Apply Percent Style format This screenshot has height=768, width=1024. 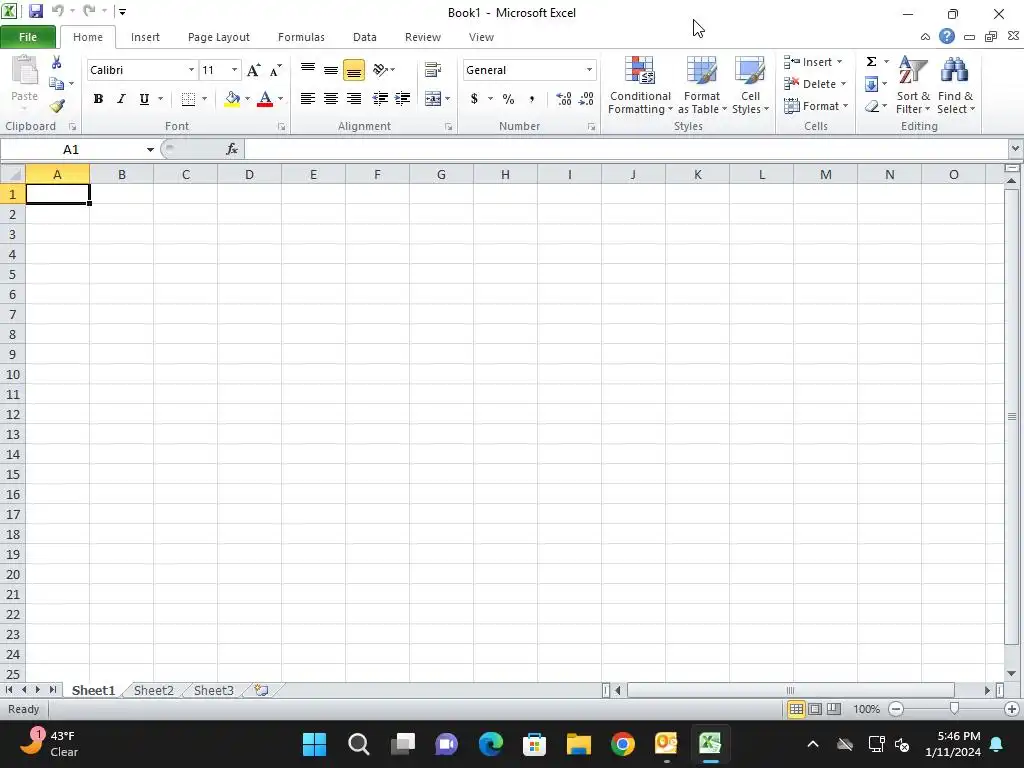pyautogui.click(x=508, y=99)
